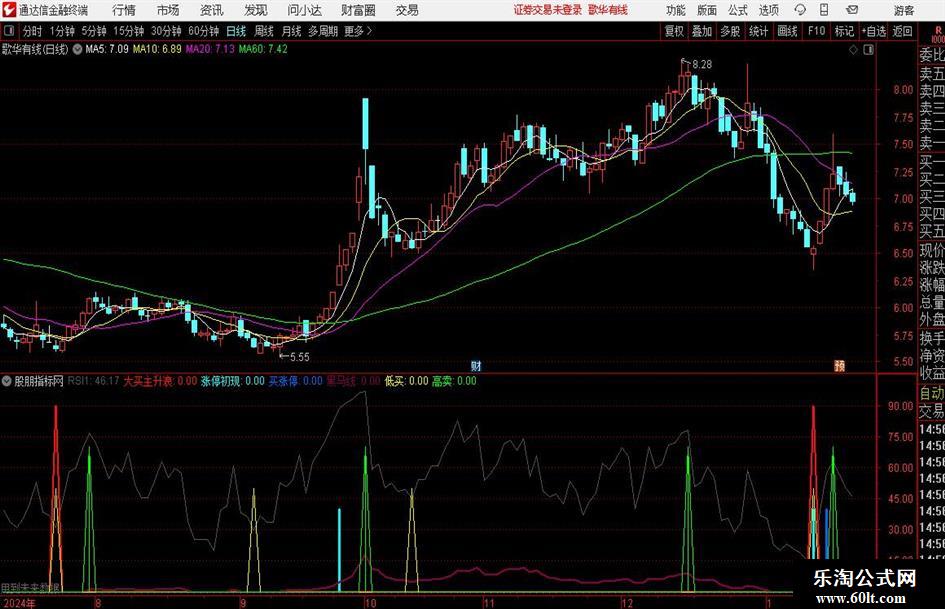Open the 财富圈 menu
The width and height of the screenshot is (945, 609).
coord(358,10)
